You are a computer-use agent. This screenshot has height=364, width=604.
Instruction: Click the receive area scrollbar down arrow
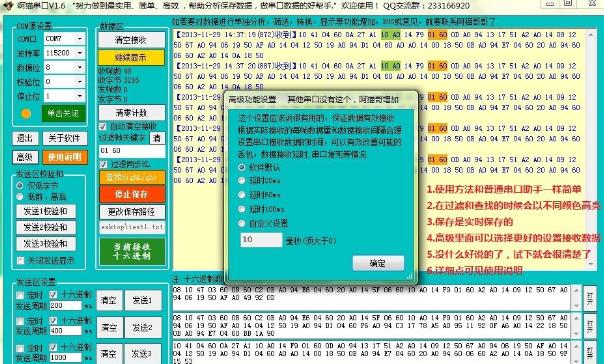click(x=591, y=265)
